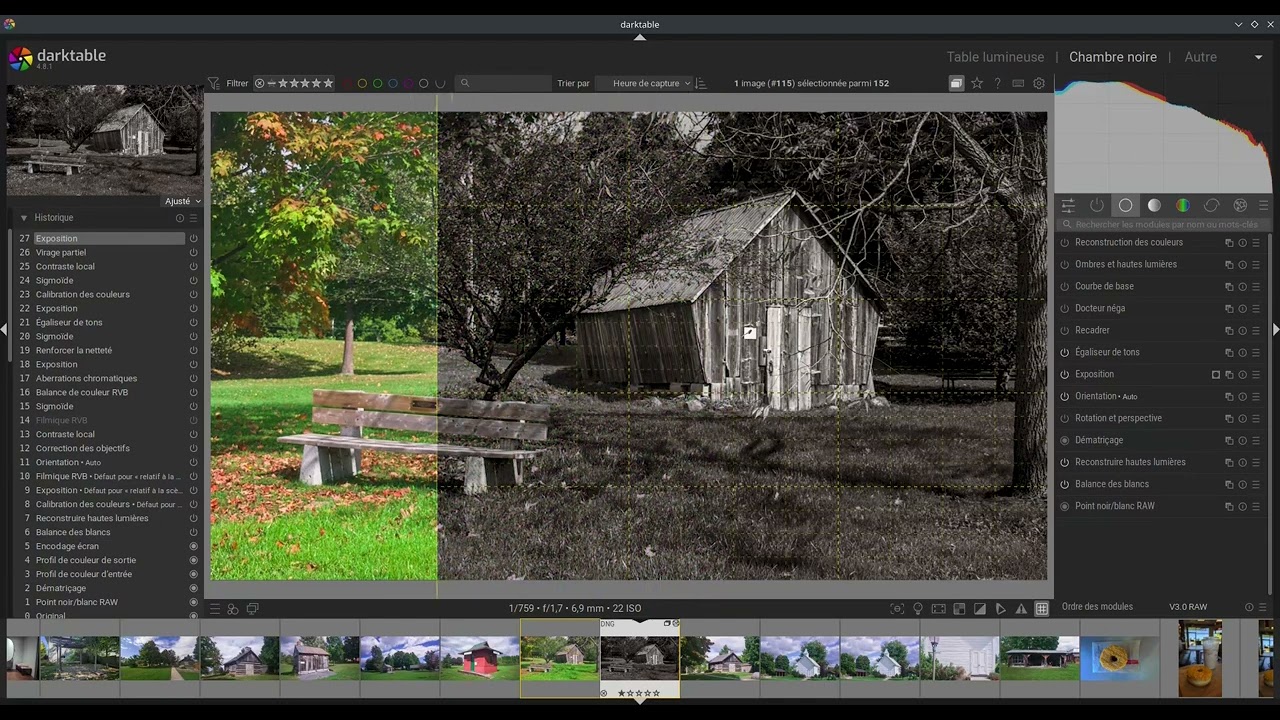Reset Courbe de base module parameters
Image resolution: width=1280 pixels, height=720 pixels.
tap(1242, 286)
